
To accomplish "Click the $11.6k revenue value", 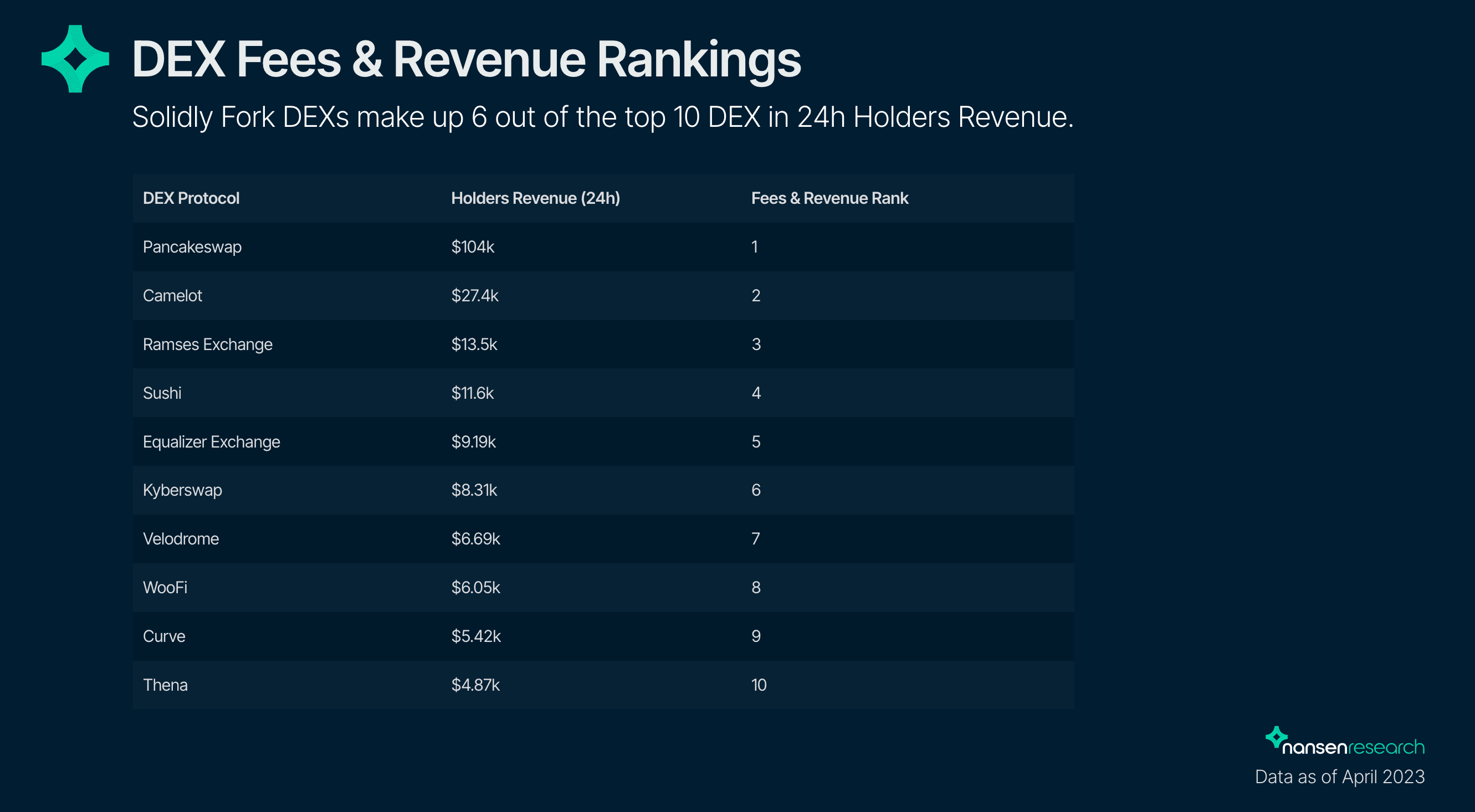I will [473, 393].
